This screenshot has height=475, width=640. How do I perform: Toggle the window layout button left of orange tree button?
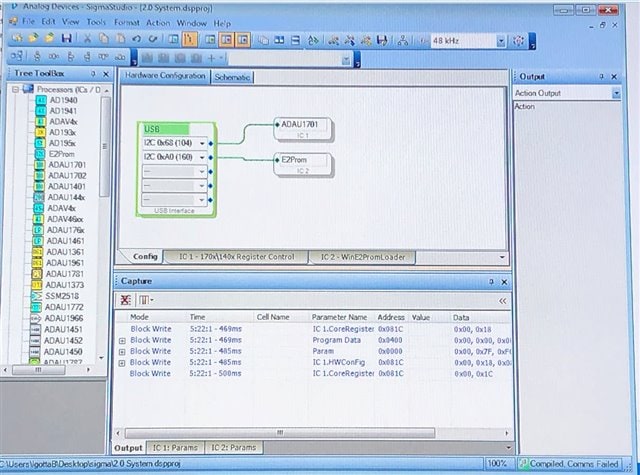coord(173,40)
